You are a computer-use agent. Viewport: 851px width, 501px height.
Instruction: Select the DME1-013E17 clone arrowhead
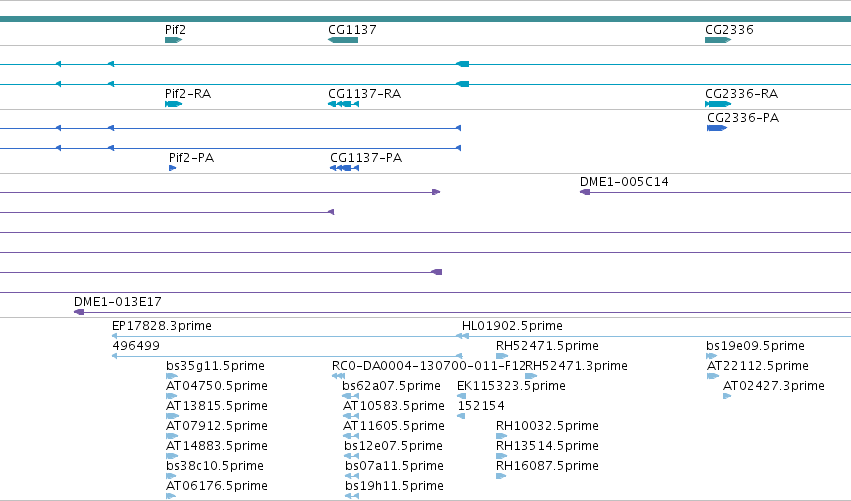point(79,312)
